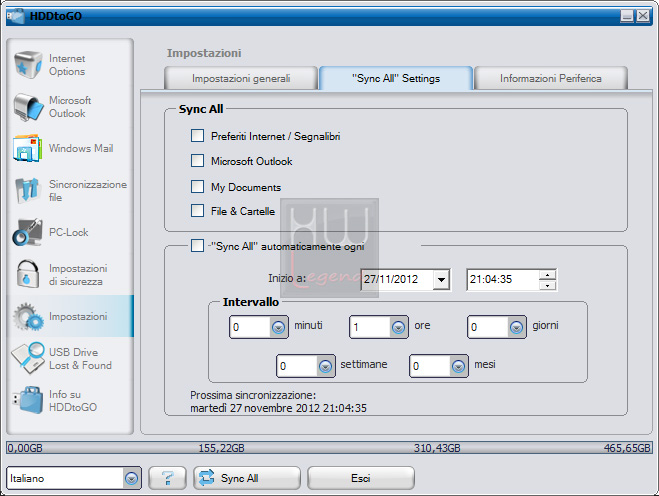Open the Informazioni Periferica tab

pyautogui.click(x=551, y=78)
